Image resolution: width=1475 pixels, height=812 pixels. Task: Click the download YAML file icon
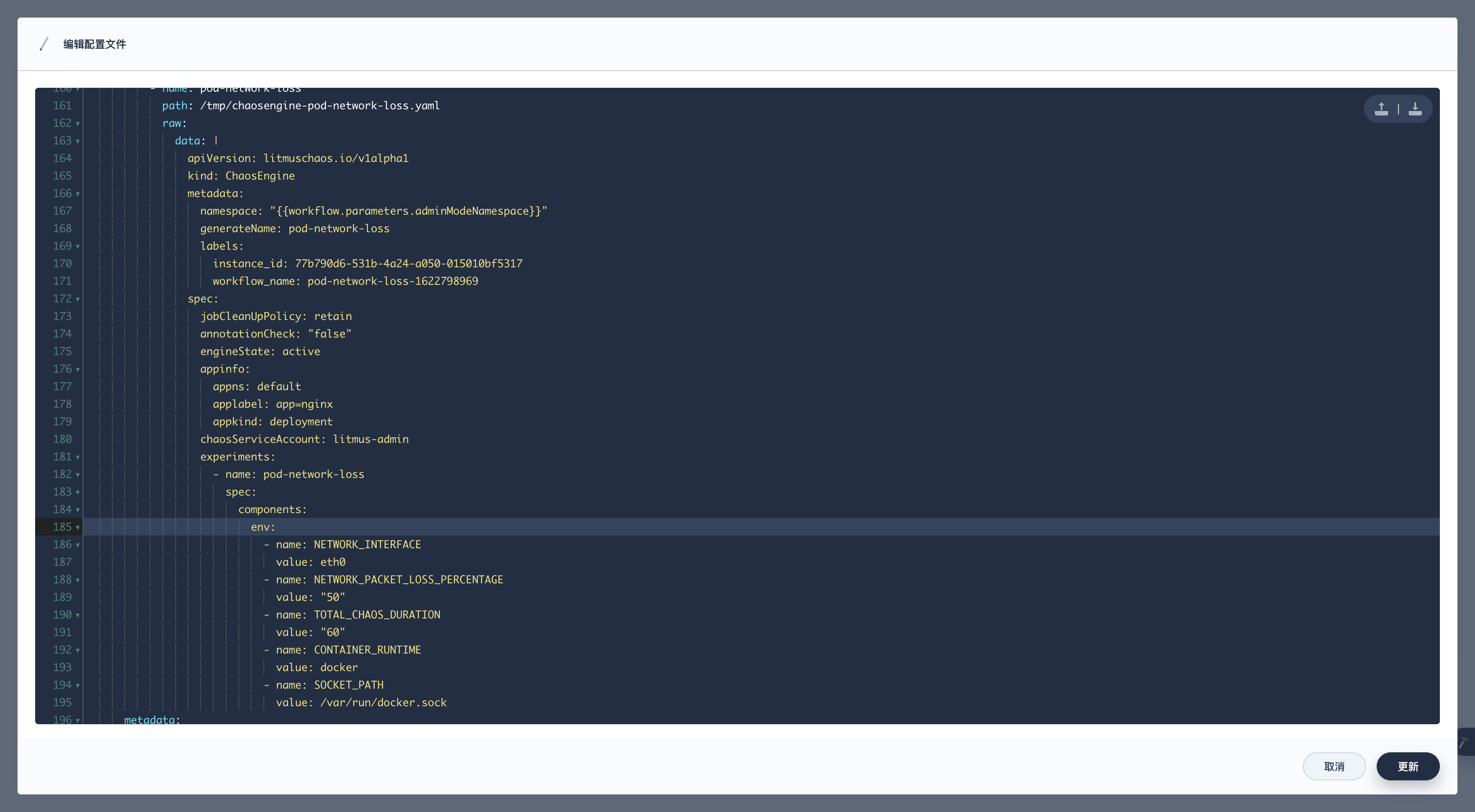click(1415, 109)
